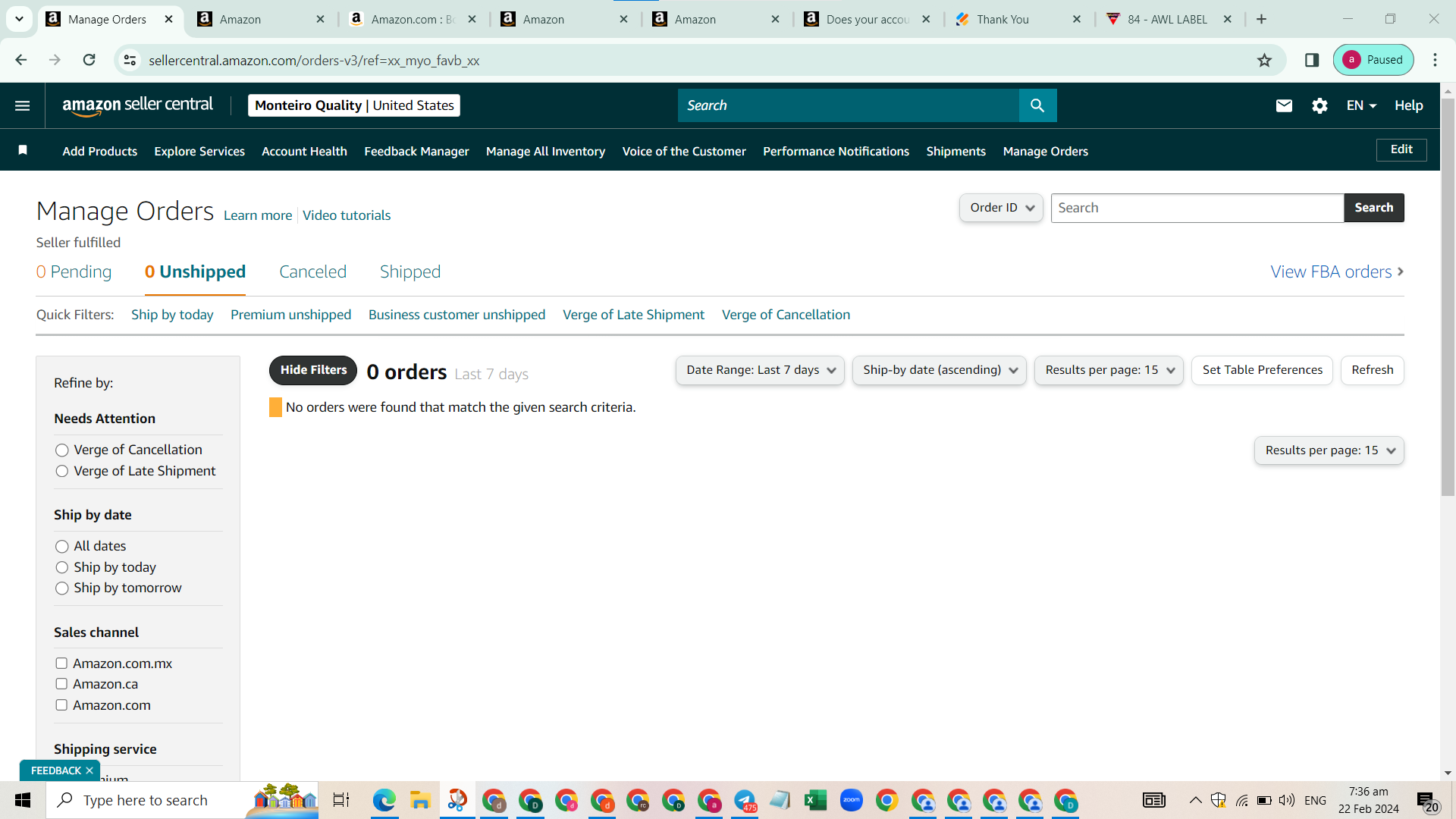
Task: Open Telegram from the taskbar
Action: (x=745, y=800)
